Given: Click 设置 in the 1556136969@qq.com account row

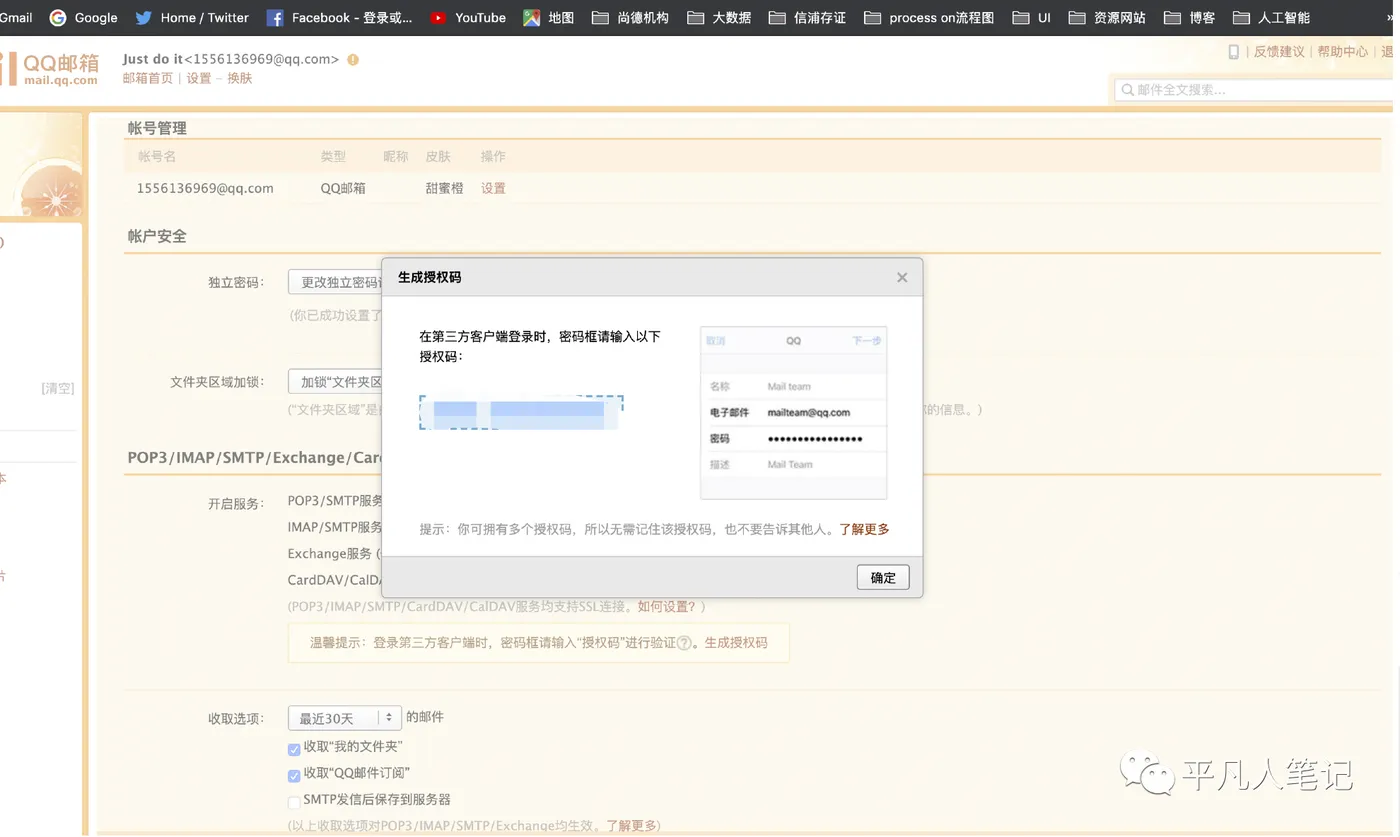Looking at the screenshot, I should [493, 188].
